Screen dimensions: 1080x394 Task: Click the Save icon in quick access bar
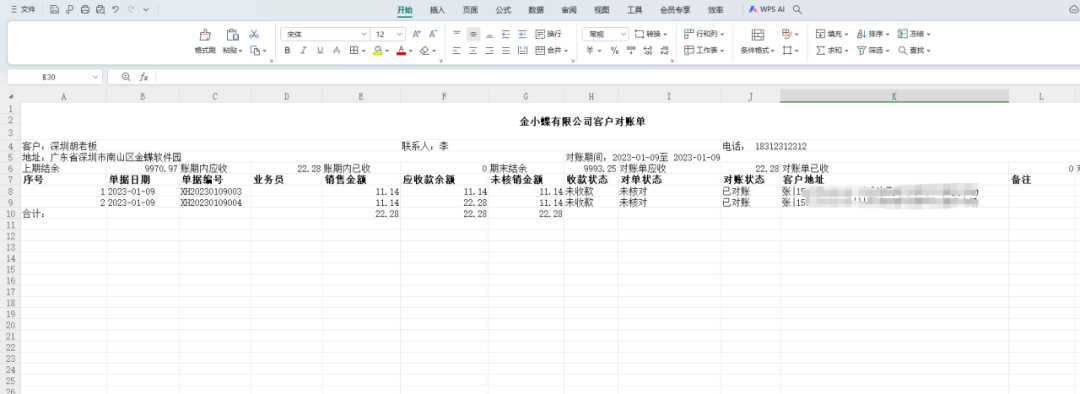54,10
